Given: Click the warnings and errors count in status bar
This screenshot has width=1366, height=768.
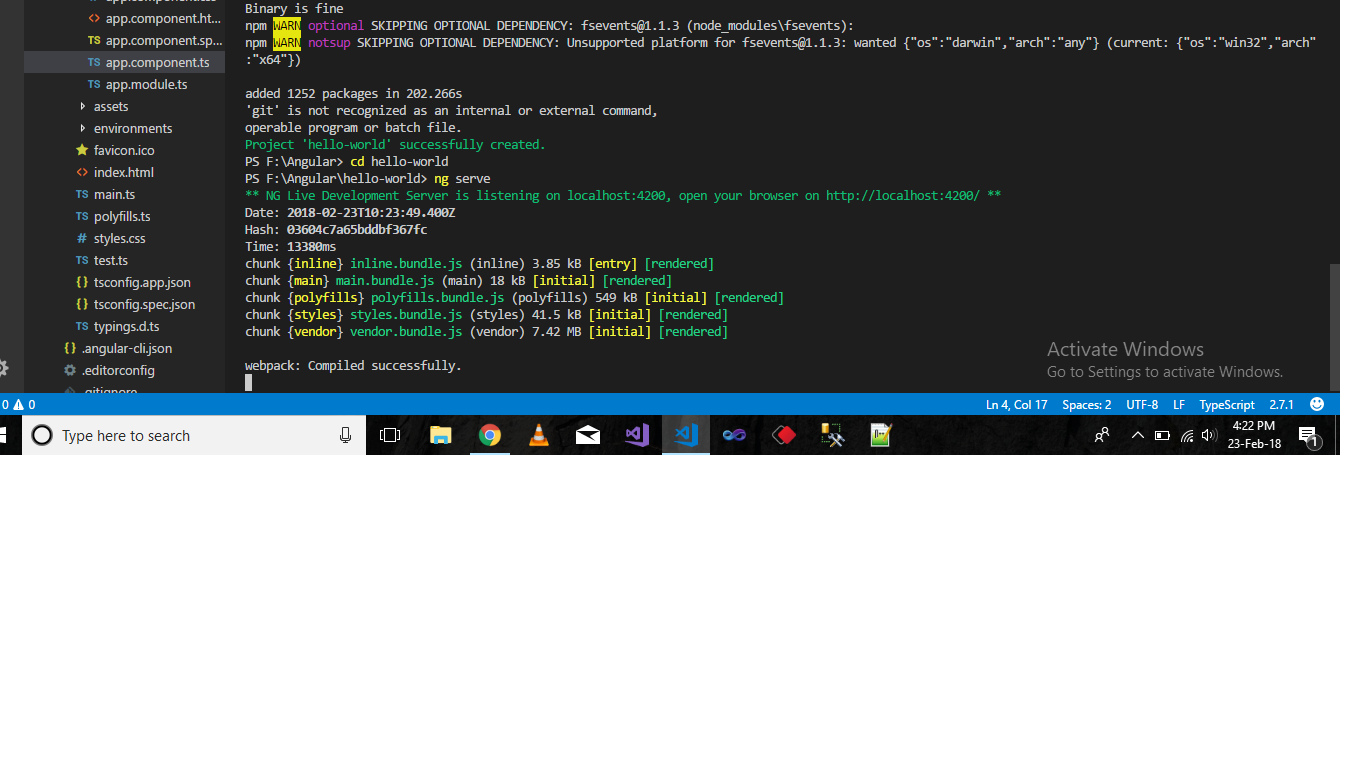Looking at the screenshot, I should pos(18,405).
